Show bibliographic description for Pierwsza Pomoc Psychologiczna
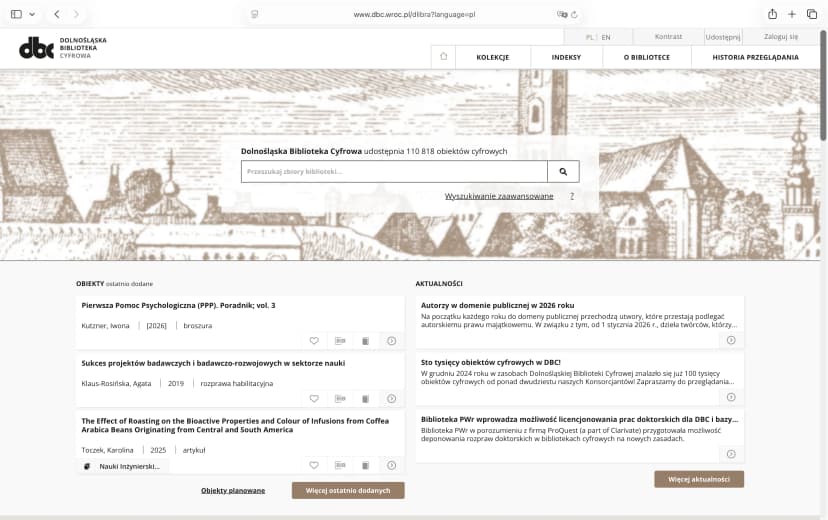 340,341
